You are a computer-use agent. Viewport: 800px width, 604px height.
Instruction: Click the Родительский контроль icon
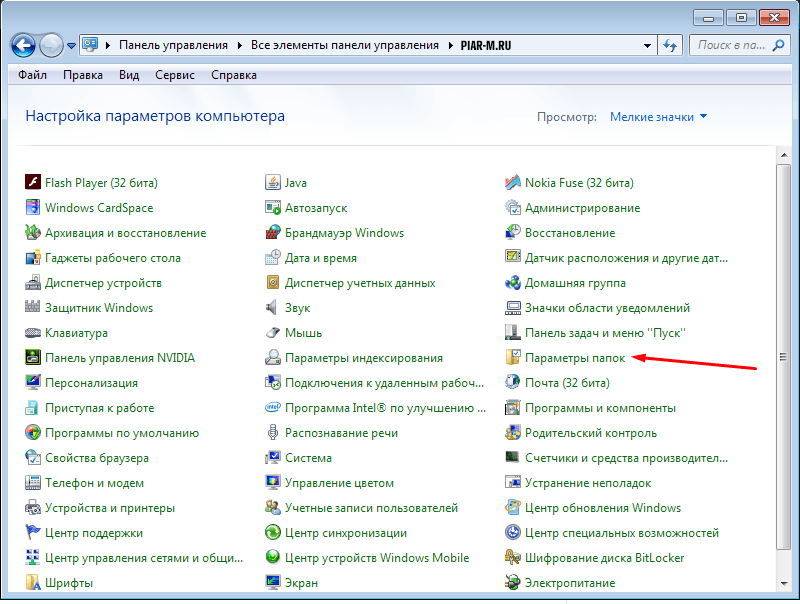513,432
